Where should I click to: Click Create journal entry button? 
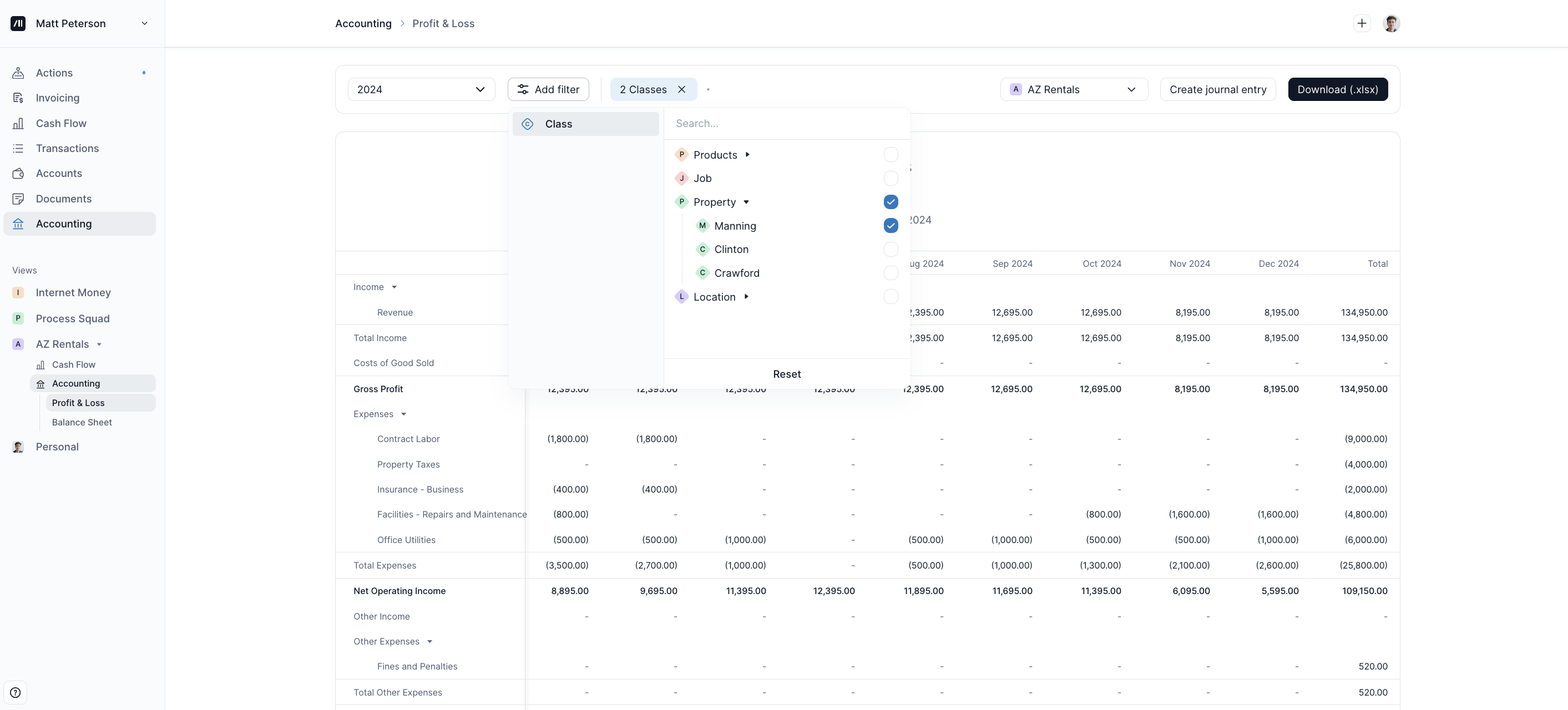[x=1217, y=89]
